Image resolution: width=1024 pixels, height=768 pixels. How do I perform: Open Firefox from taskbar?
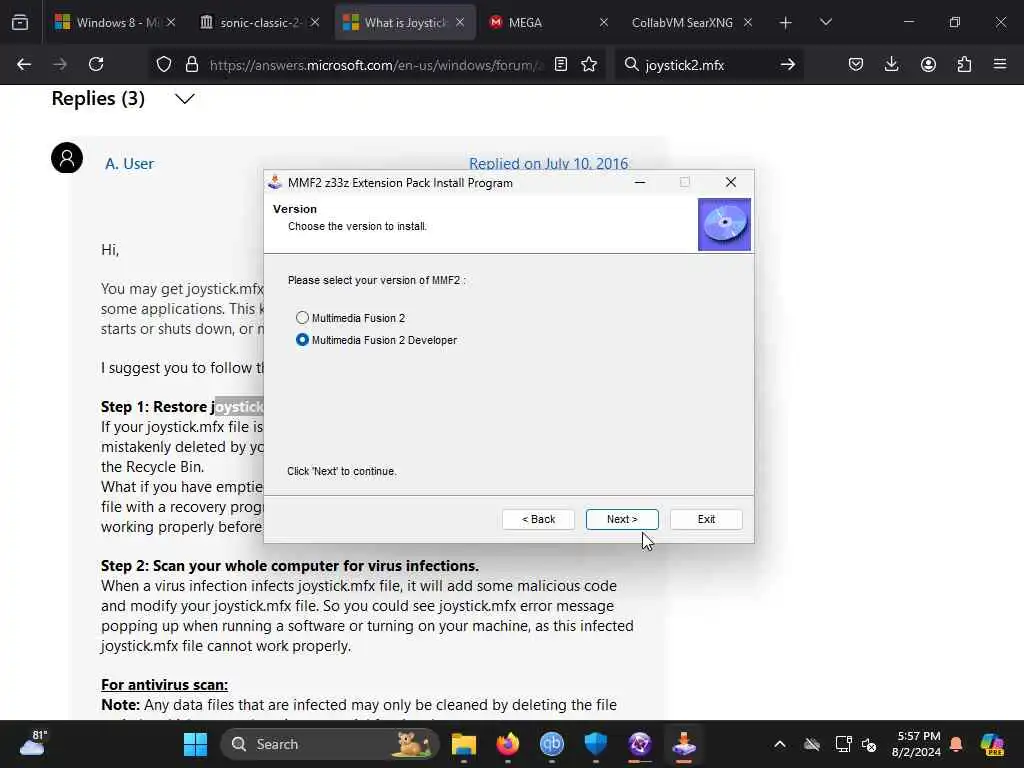click(508, 744)
